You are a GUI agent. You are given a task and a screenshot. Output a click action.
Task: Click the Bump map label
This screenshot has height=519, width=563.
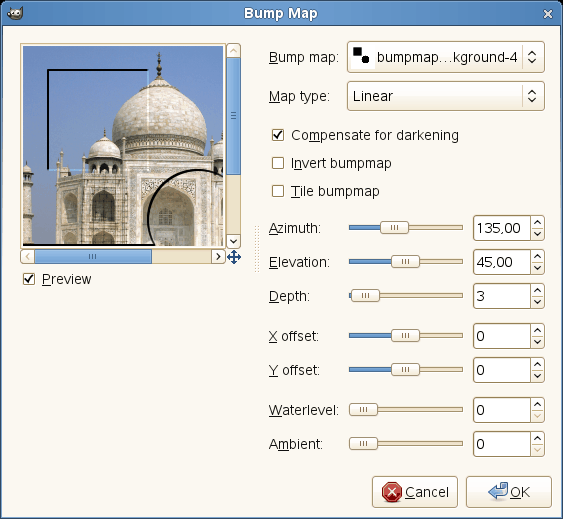304,57
